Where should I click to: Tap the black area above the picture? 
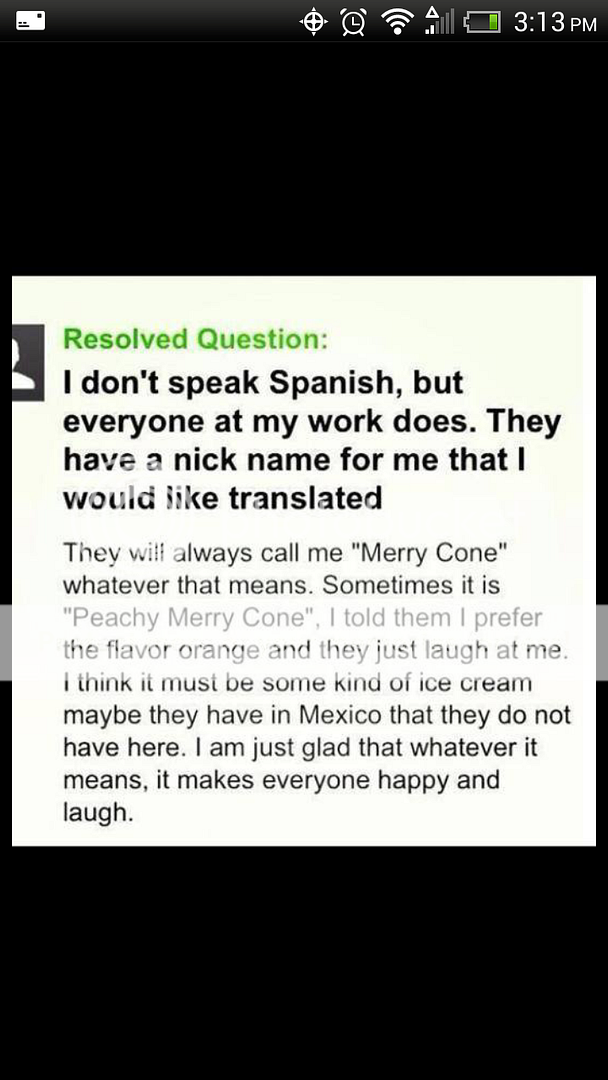(304, 158)
